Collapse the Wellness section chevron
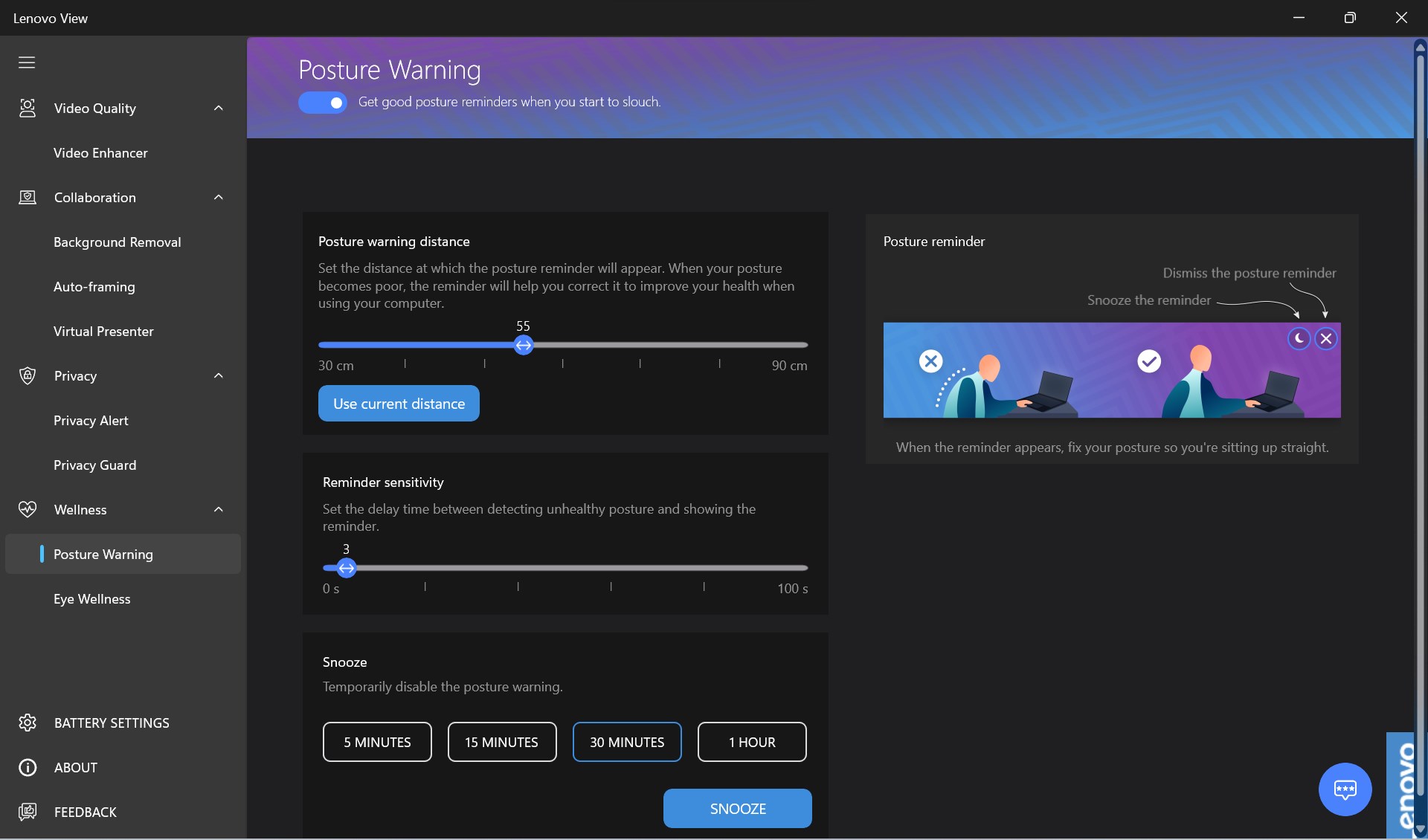Screen dimensions: 1428x840 219,510
